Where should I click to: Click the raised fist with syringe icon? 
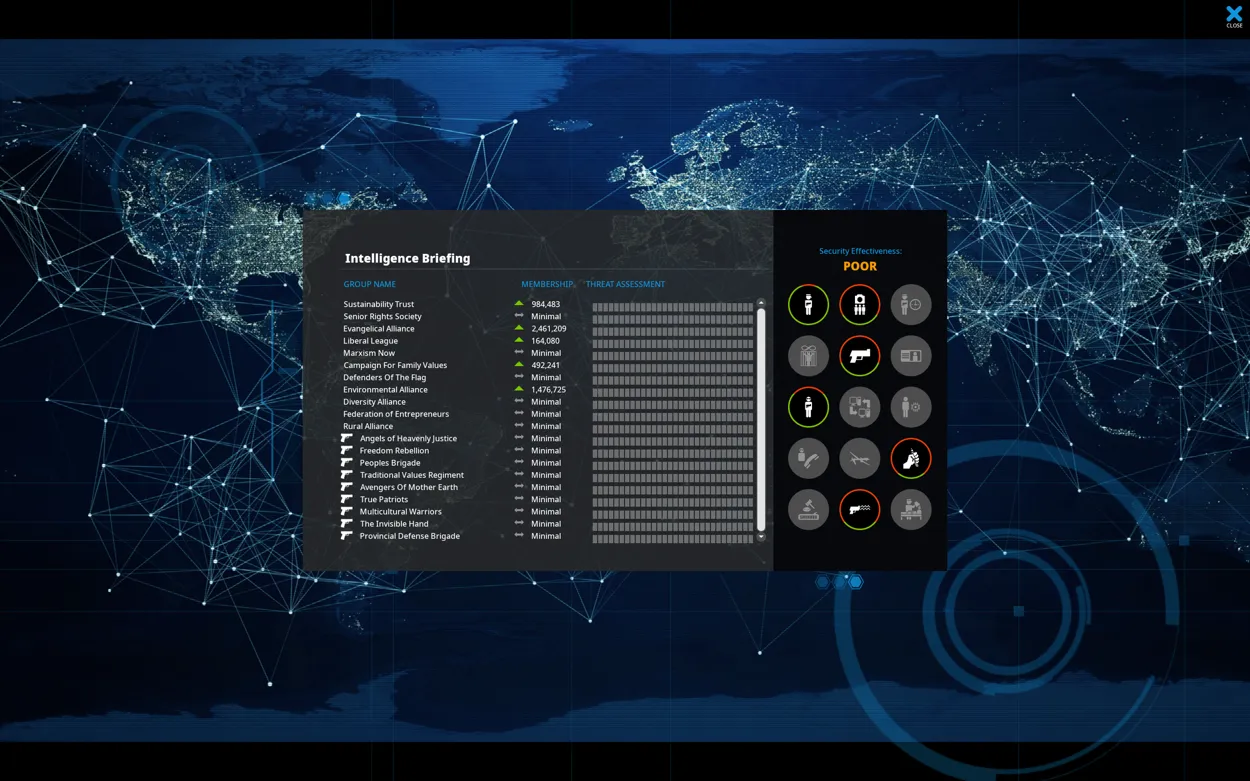tap(910, 459)
